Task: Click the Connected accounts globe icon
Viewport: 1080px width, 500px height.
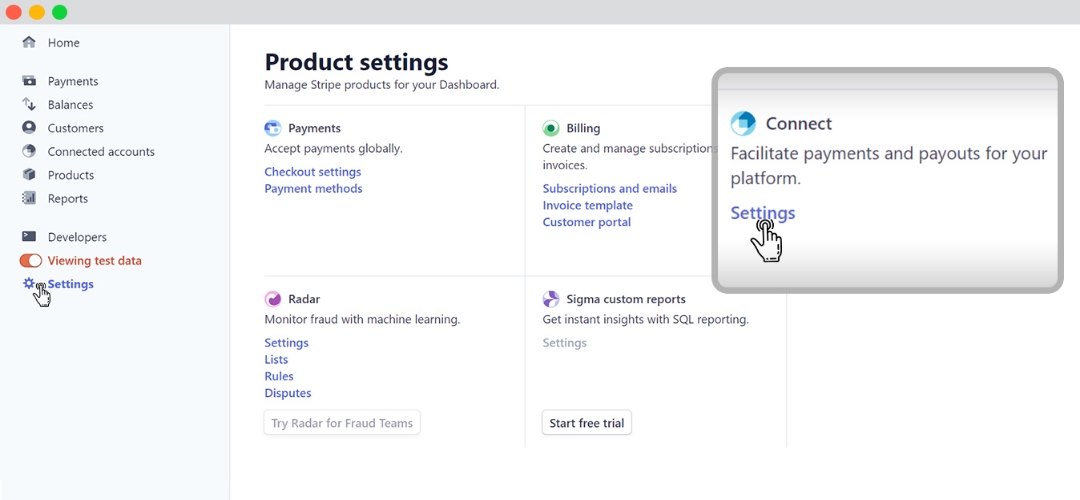Action: click(x=29, y=152)
